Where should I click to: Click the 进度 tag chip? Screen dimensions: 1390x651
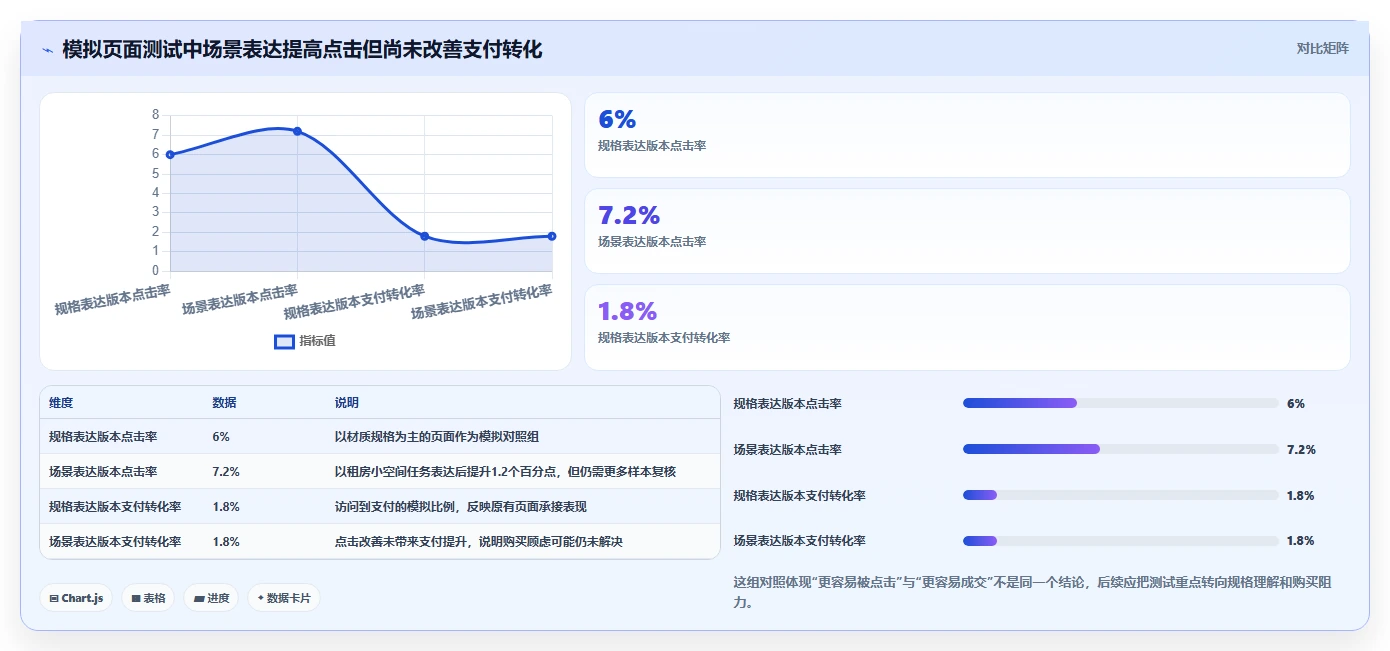tap(211, 598)
